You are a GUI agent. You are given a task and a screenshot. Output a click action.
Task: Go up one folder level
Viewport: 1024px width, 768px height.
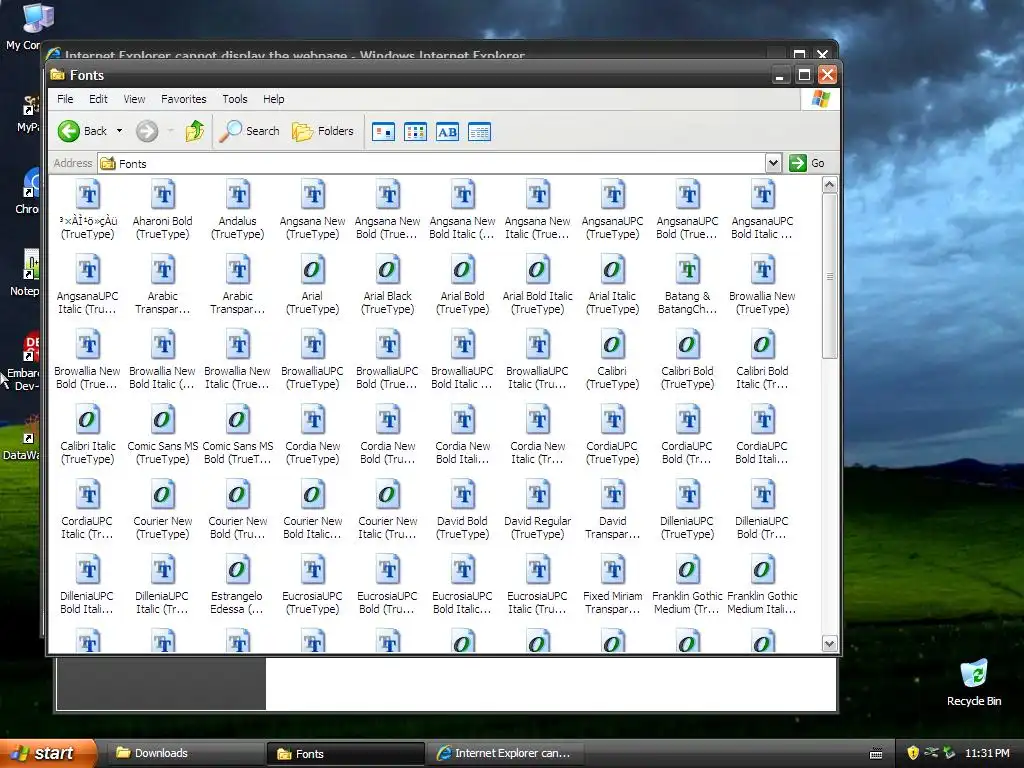pos(194,131)
